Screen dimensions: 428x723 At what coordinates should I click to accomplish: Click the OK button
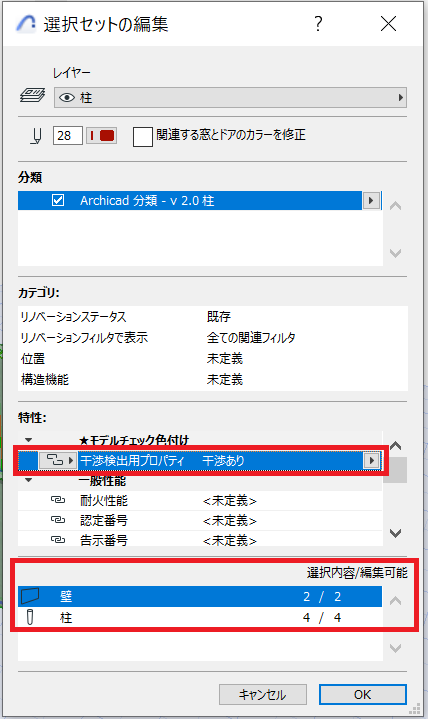(363, 694)
